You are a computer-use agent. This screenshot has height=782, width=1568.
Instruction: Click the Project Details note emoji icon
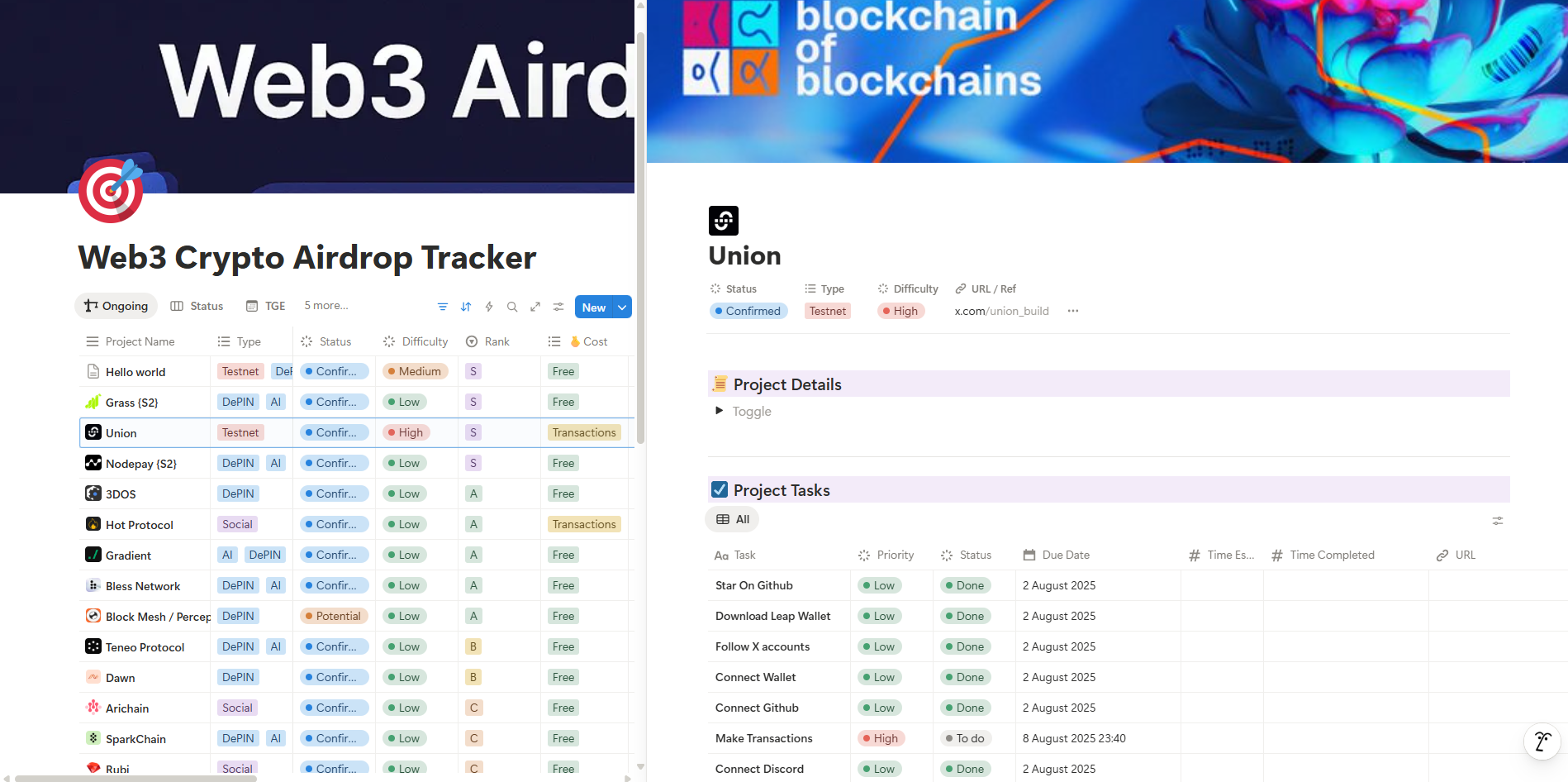(x=720, y=384)
